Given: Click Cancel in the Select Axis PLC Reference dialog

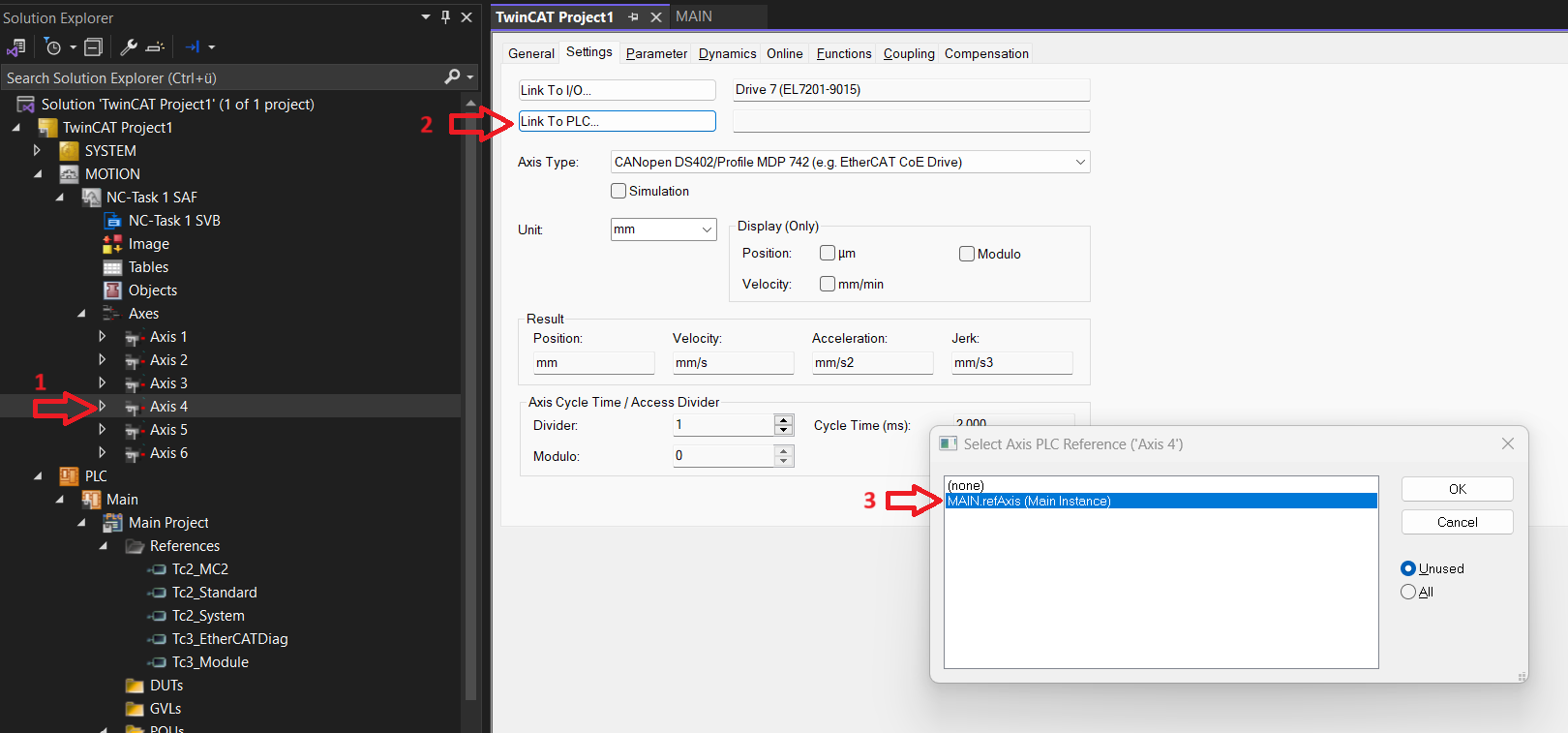Looking at the screenshot, I should [x=1458, y=522].
